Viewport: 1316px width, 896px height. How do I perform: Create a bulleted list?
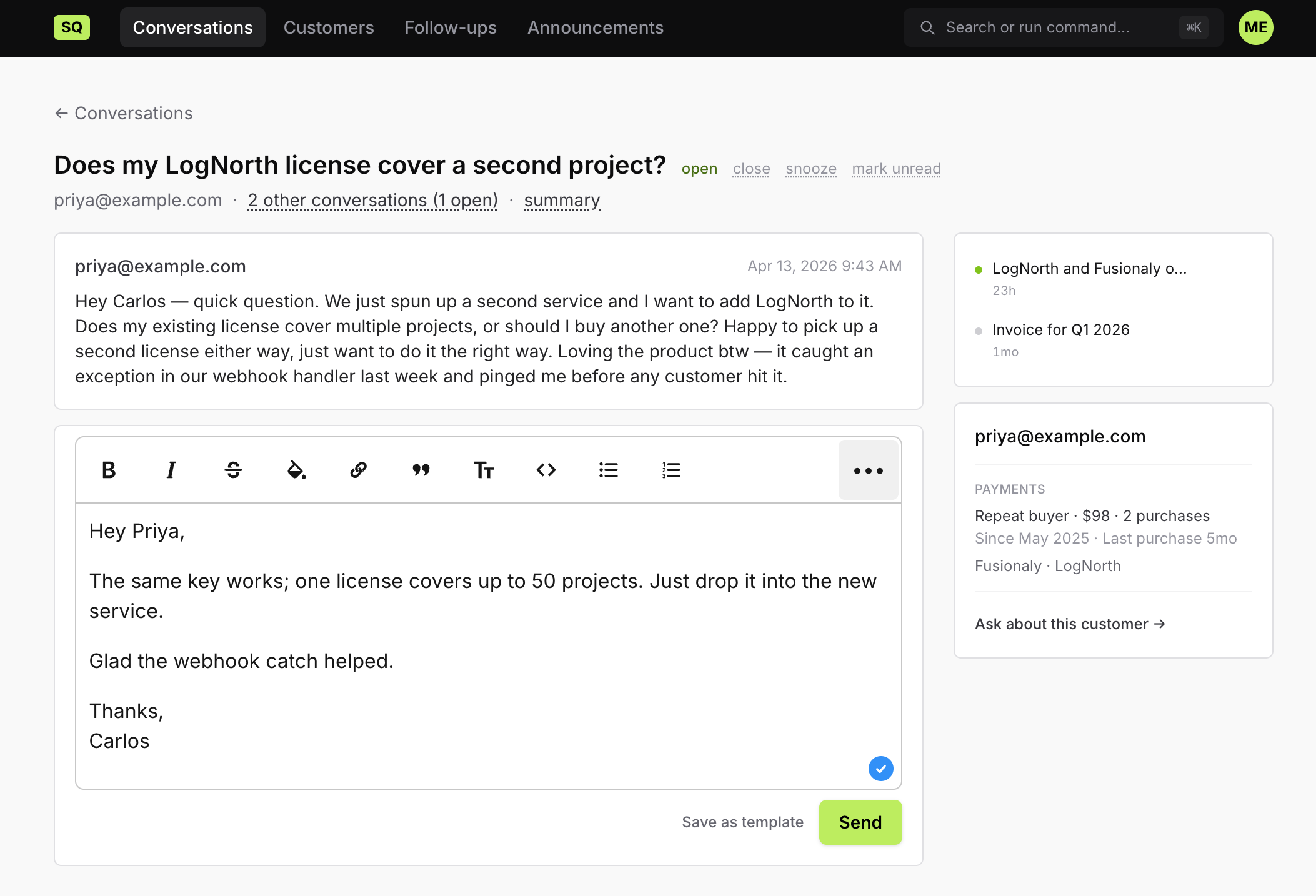(x=608, y=470)
